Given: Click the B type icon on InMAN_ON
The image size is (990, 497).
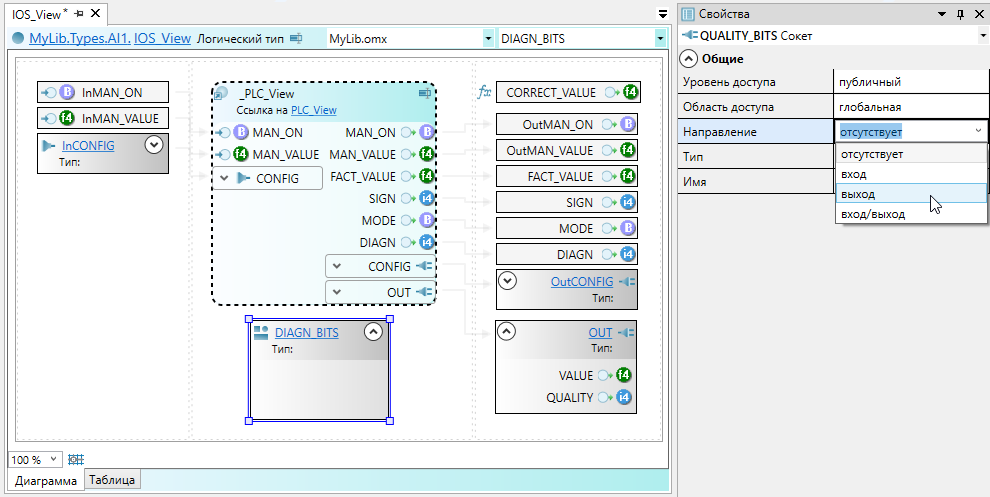Looking at the screenshot, I should [x=68, y=93].
